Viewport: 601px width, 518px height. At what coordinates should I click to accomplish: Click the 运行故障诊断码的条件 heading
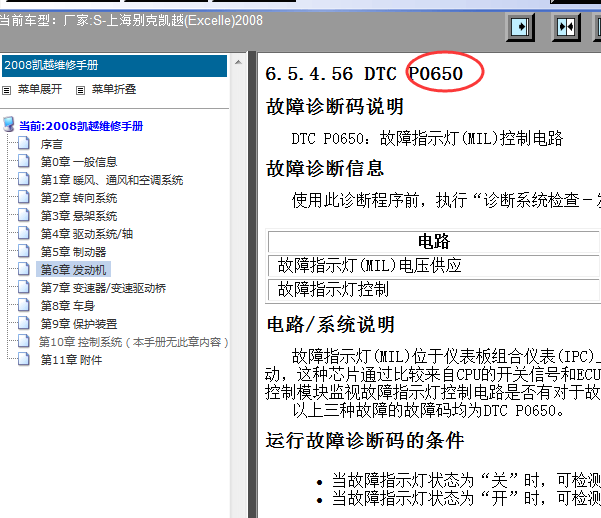(x=365, y=440)
